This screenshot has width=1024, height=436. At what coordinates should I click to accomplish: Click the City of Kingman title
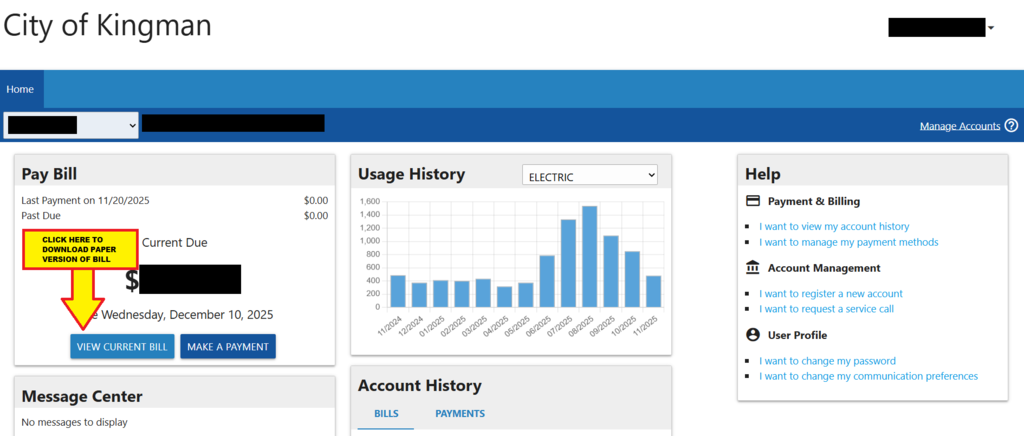[x=107, y=26]
